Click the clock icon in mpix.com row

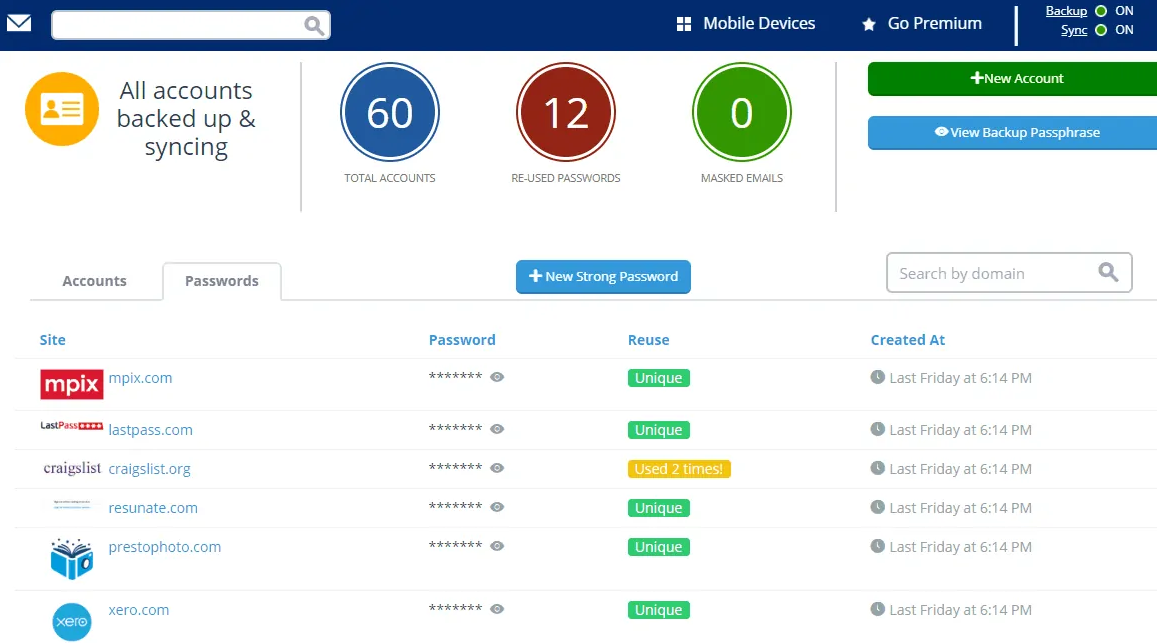tap(877, 377)
